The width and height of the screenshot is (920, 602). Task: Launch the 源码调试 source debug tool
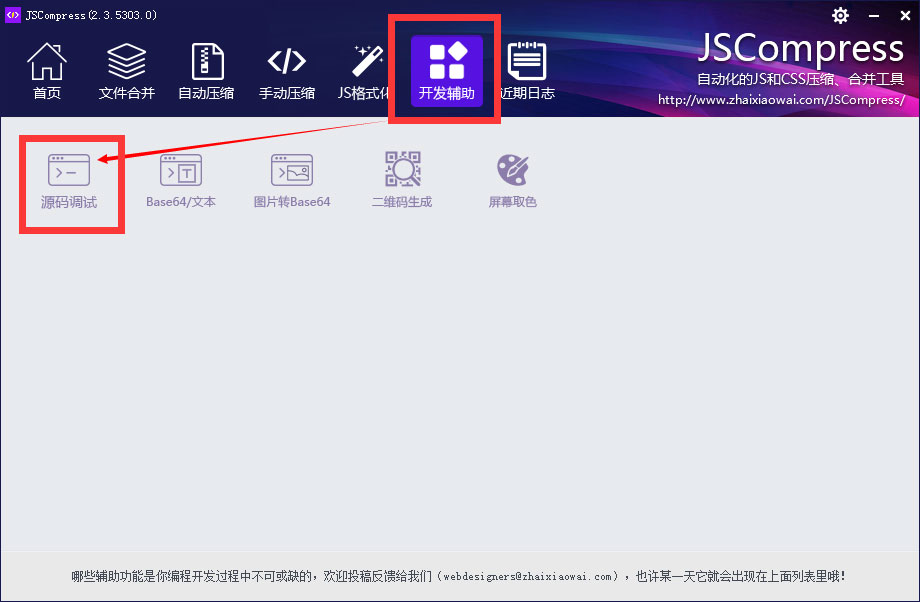coord(69,181)
